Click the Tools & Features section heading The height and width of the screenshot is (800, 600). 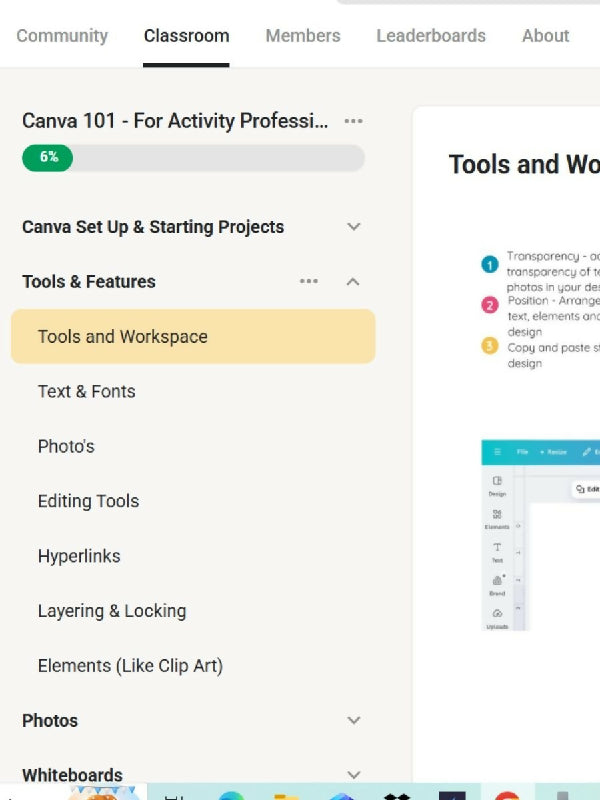tap(89, 282)
